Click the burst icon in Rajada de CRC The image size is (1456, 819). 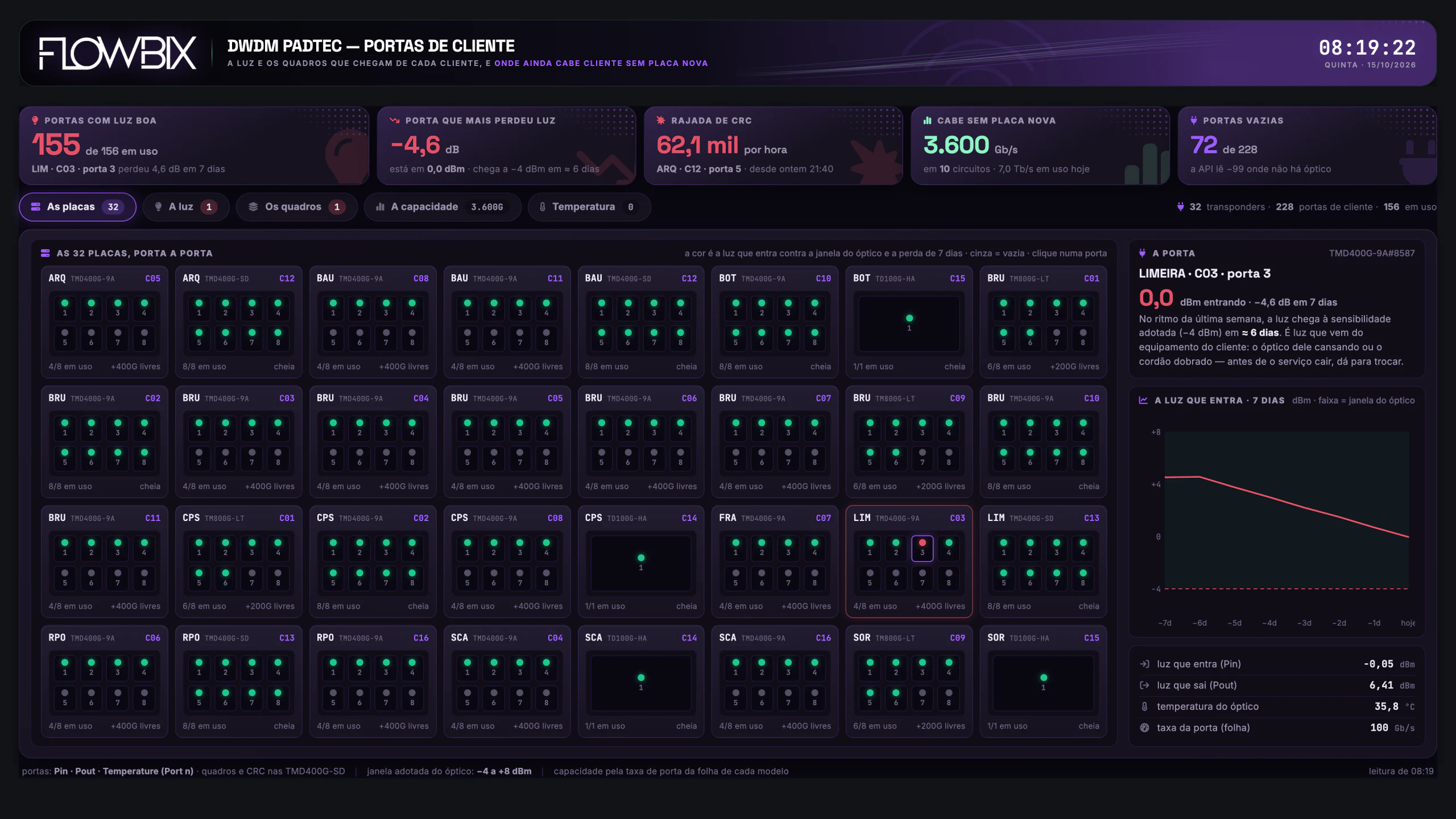661,121
